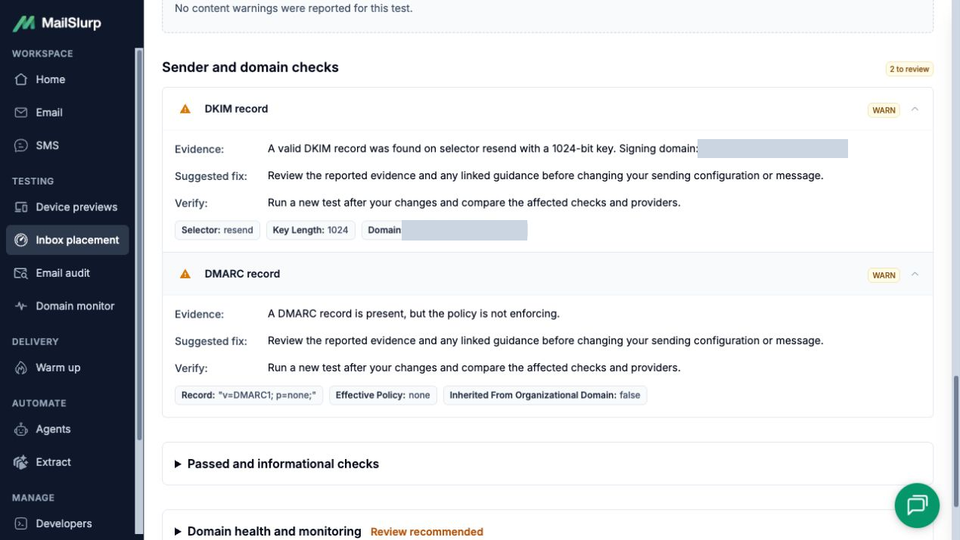
Task: Click the 'Key Length: 1024' tag
Action: [310, 230]
